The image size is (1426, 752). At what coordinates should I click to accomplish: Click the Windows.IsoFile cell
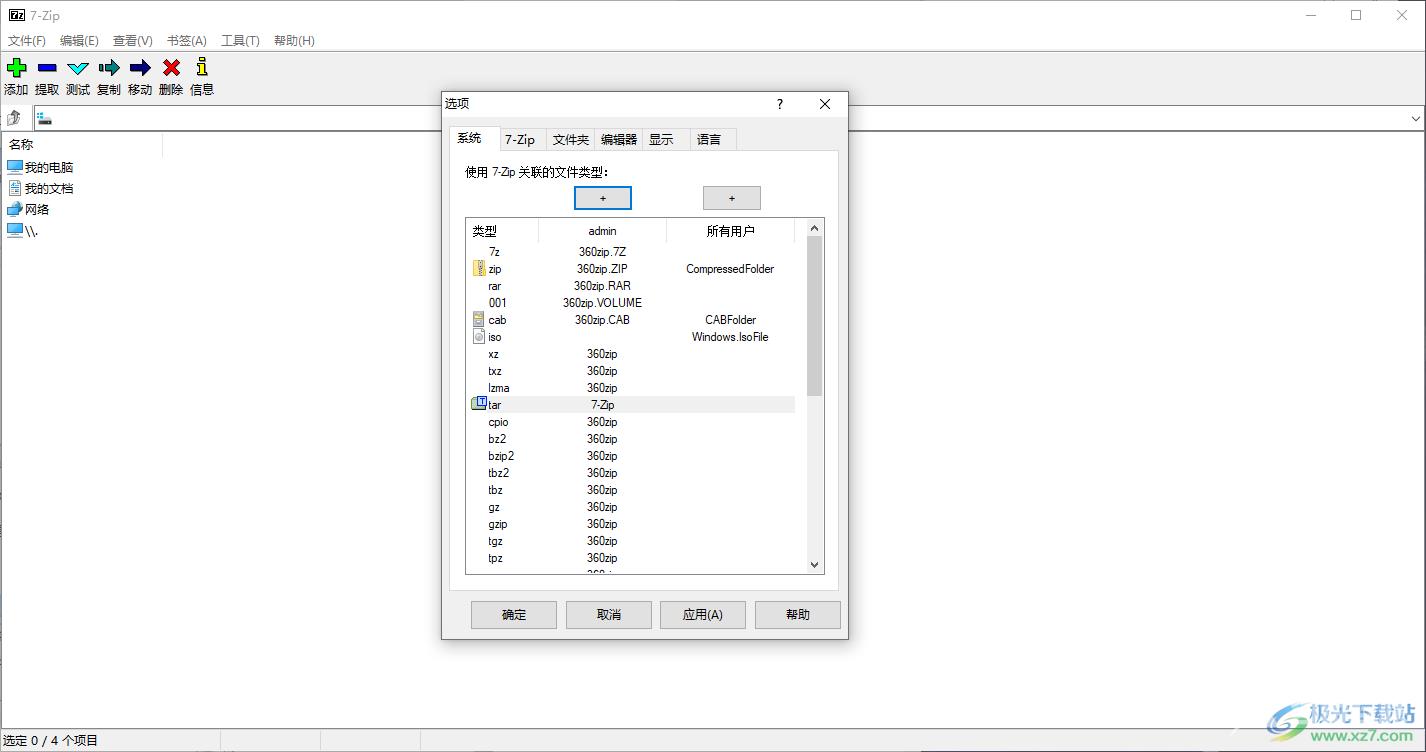(x=730, y=337)
